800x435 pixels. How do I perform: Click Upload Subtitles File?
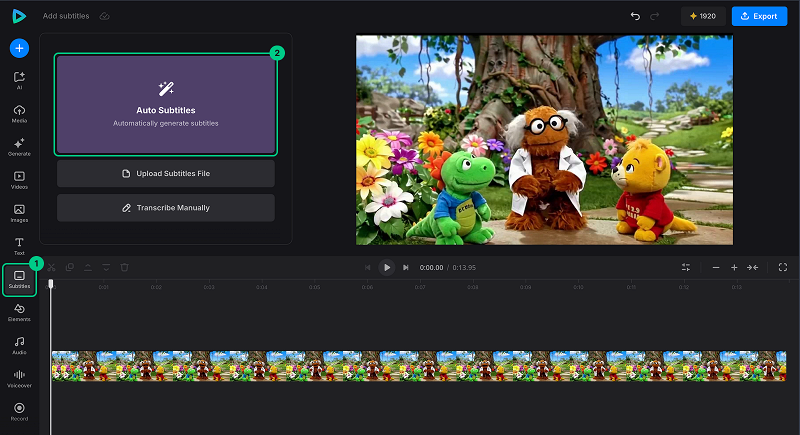pos(166,173)
